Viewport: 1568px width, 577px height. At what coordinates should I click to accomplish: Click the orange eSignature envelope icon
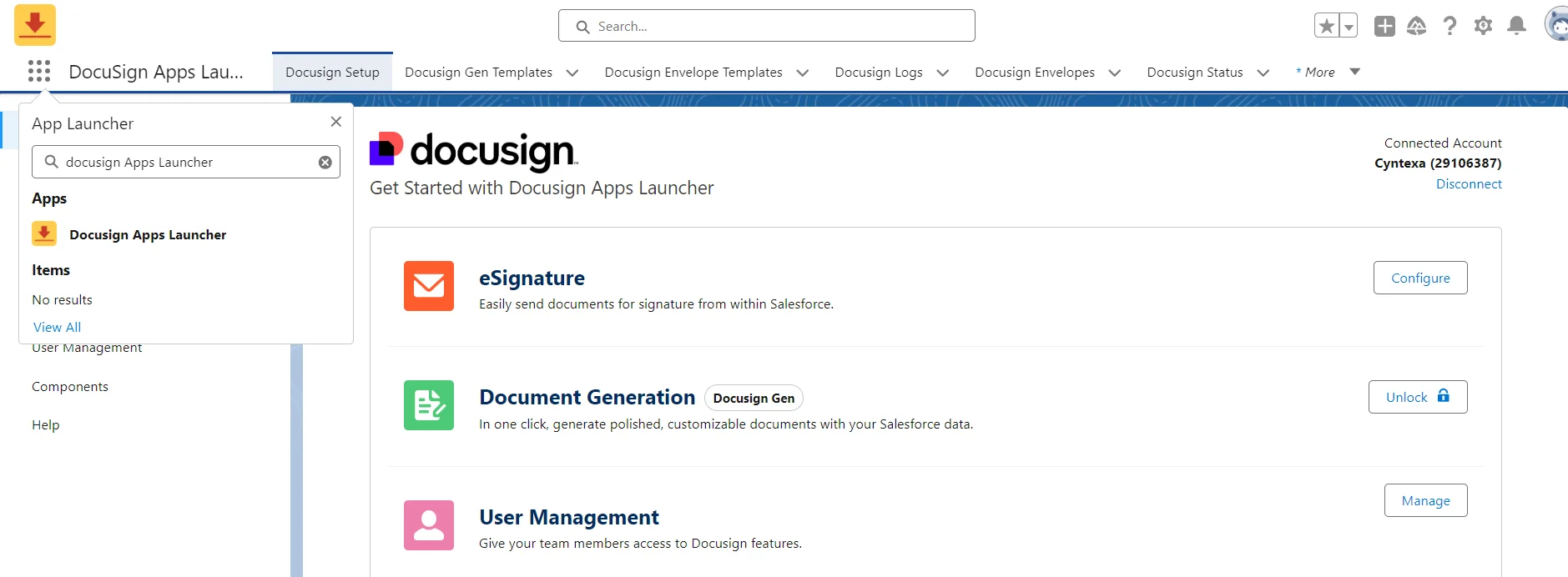429,286
